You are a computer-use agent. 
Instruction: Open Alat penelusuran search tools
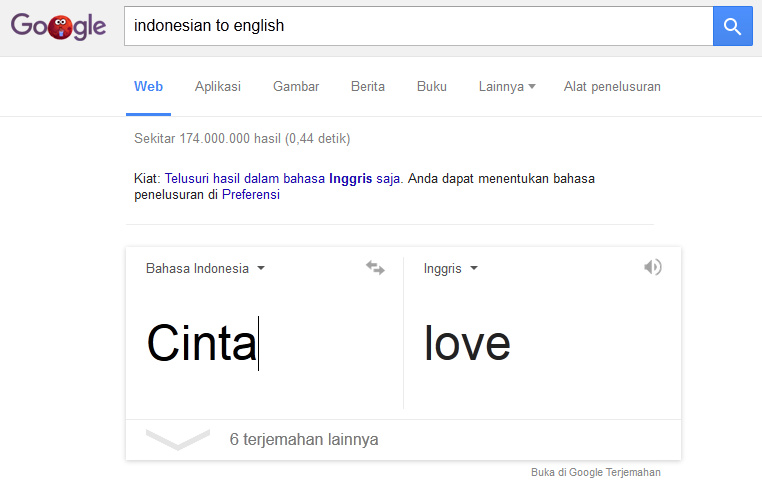coord(612,87)
